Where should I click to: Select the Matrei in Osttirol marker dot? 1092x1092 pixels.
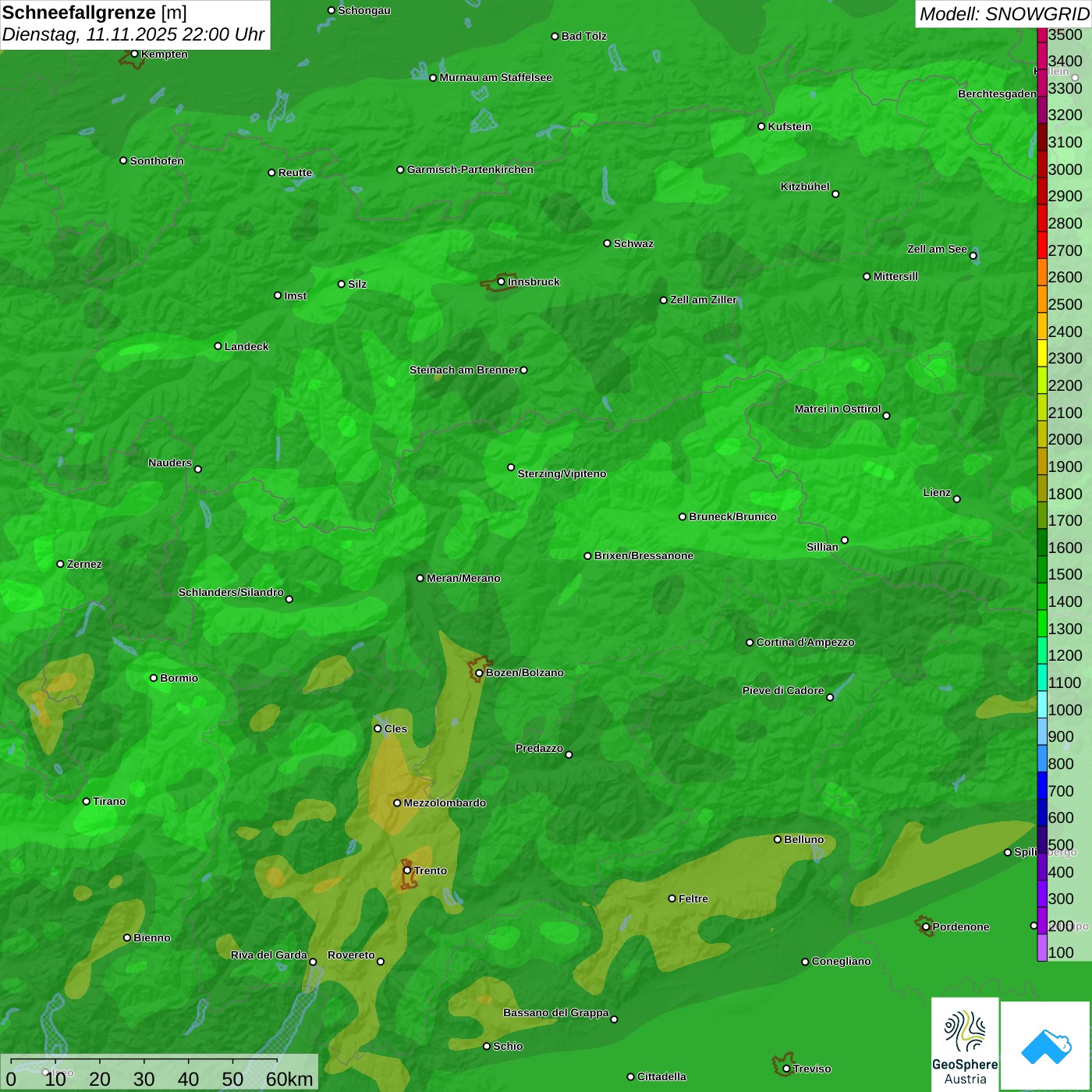pyautogui.click(x=886, y=416)
